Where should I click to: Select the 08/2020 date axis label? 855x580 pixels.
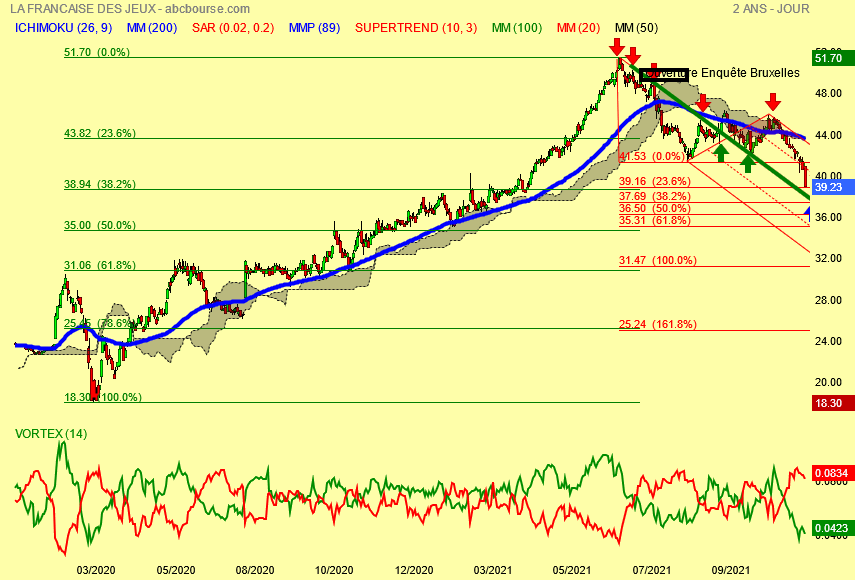tap(255, 570)
